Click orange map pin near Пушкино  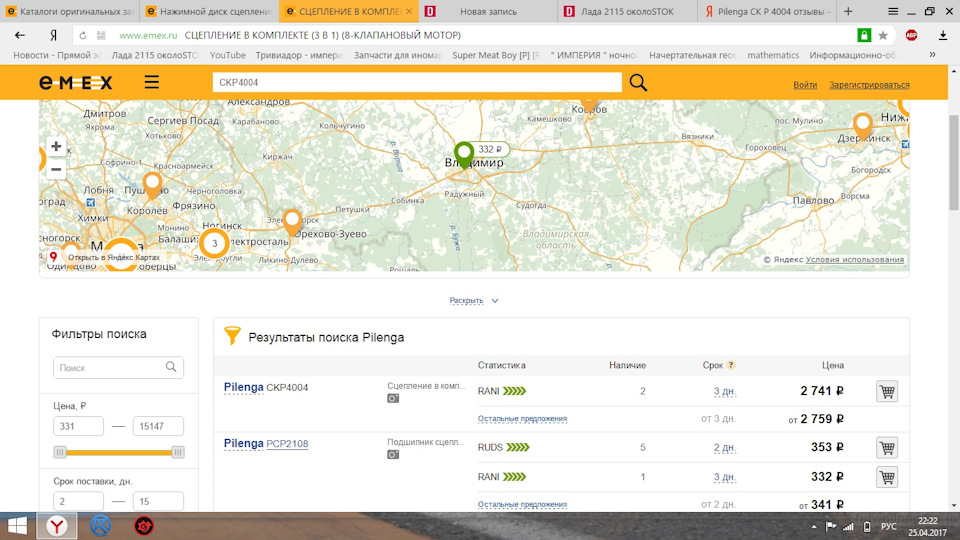[152, 185]
